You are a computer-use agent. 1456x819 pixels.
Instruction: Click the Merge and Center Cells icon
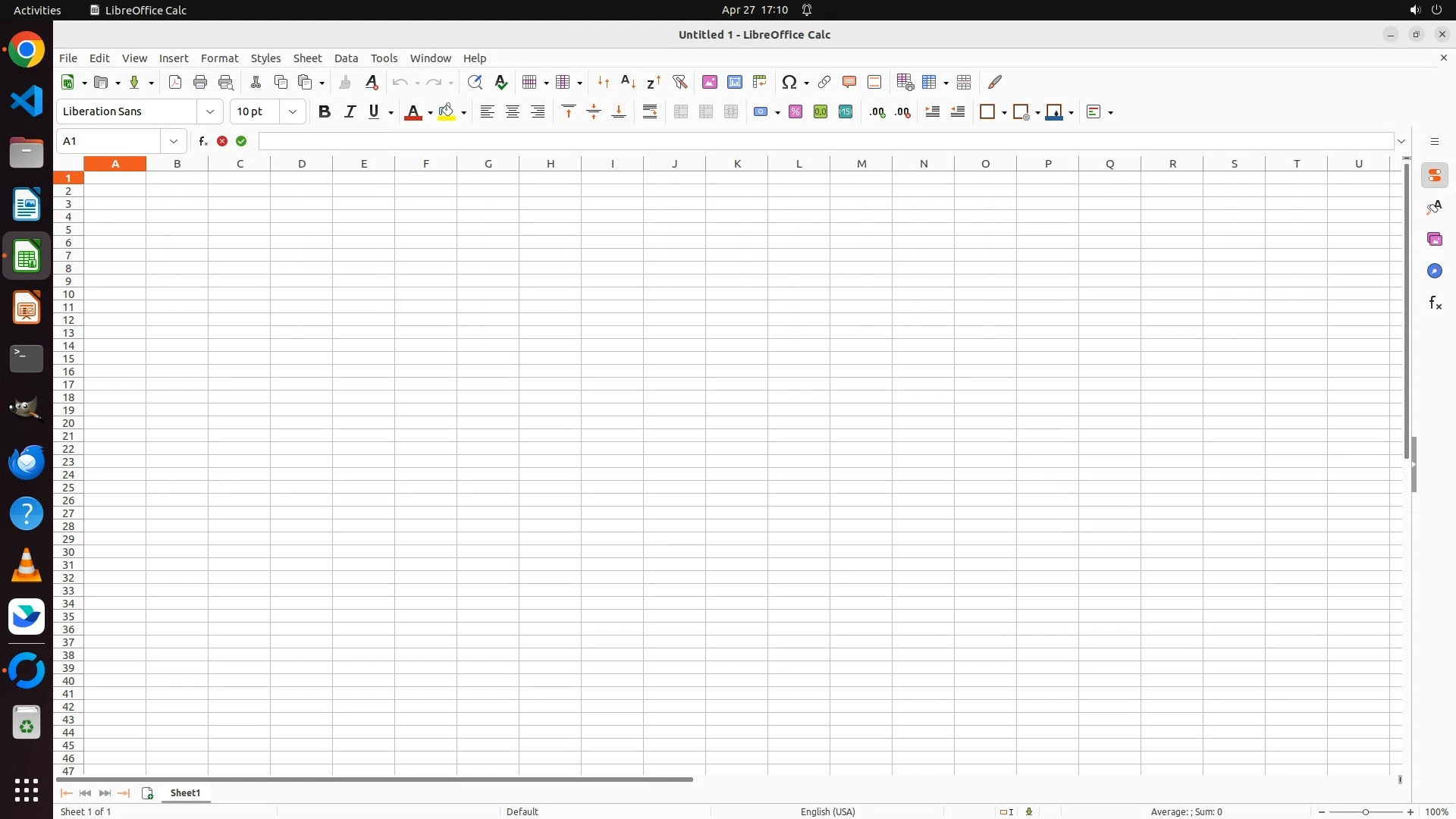(x=681, y=111)
